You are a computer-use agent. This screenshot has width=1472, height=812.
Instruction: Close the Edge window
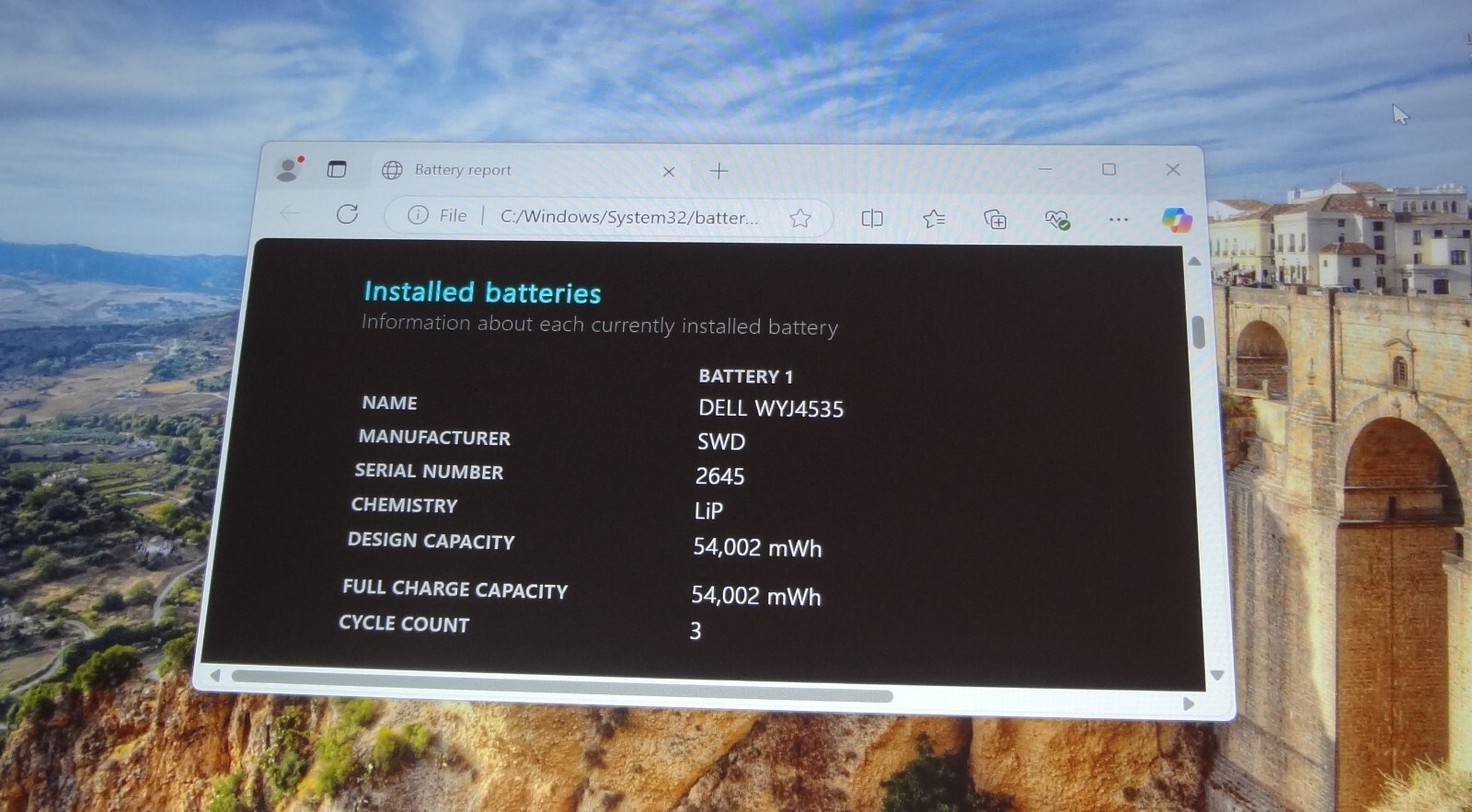1172,169
